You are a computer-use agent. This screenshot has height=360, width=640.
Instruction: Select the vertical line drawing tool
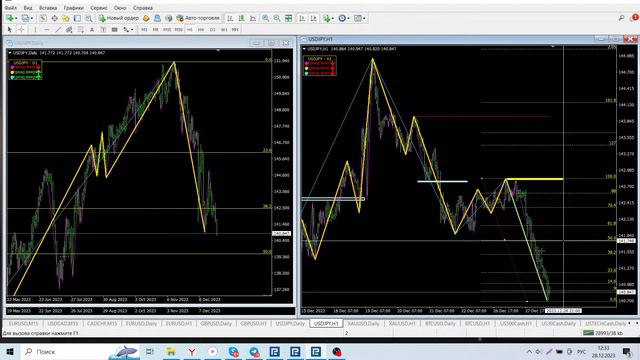click(x=35, y=29)
